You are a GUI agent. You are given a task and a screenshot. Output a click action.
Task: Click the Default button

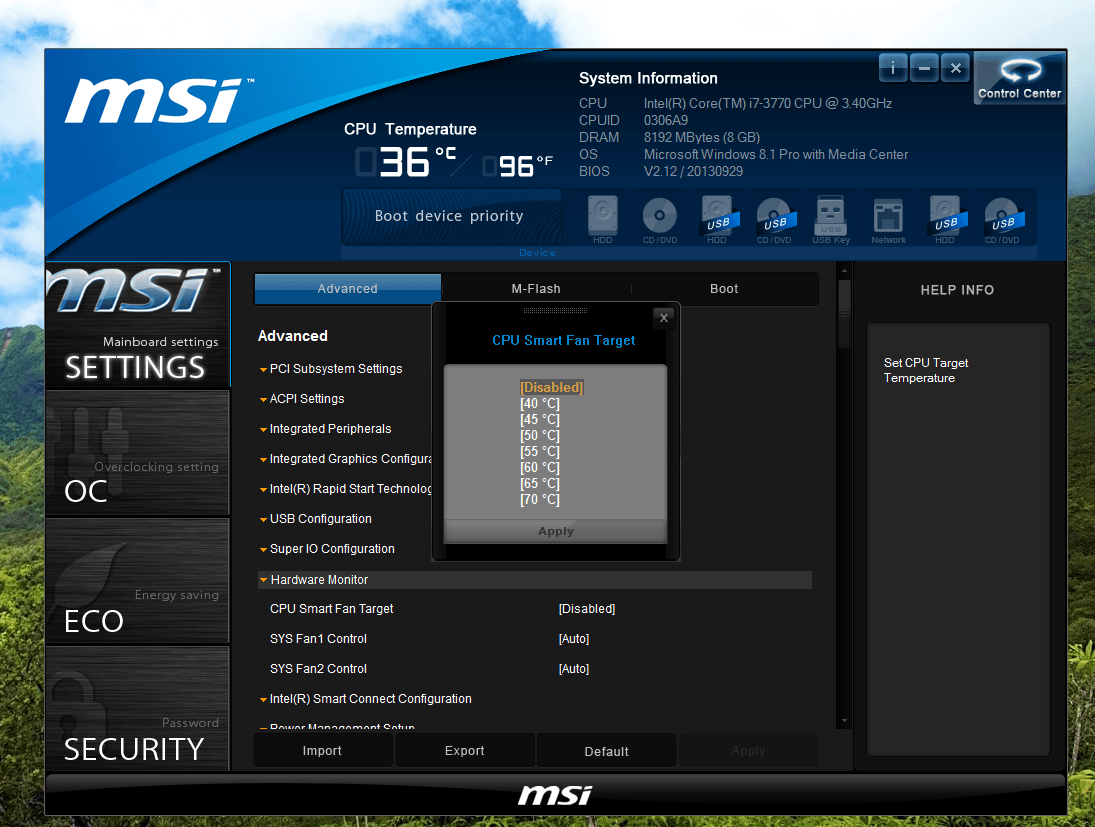click(x=607, y=752)
